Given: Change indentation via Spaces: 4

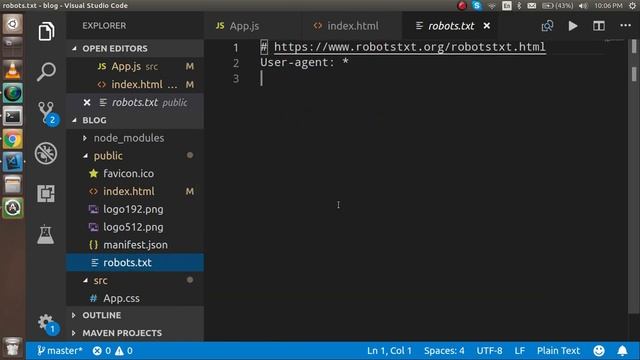Looking at the screenshot, I should 444,351.
